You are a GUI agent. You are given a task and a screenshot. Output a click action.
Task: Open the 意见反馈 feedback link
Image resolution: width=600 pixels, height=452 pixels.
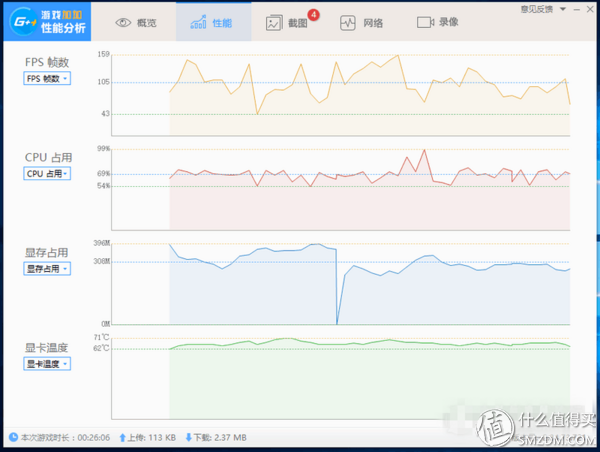pos(536,9)
